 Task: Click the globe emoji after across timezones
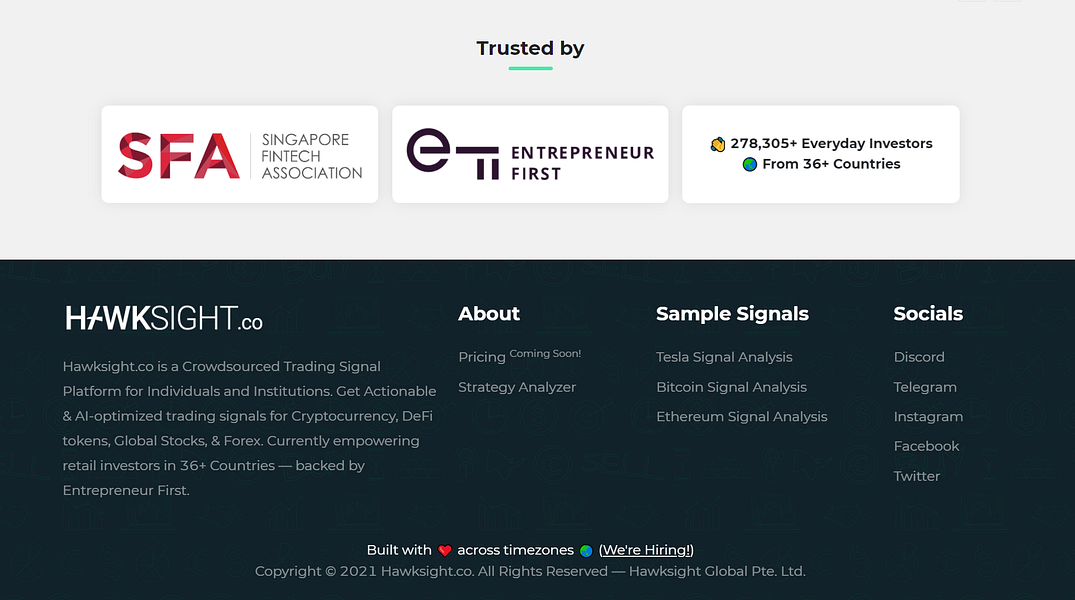click(x=585, y=549)
